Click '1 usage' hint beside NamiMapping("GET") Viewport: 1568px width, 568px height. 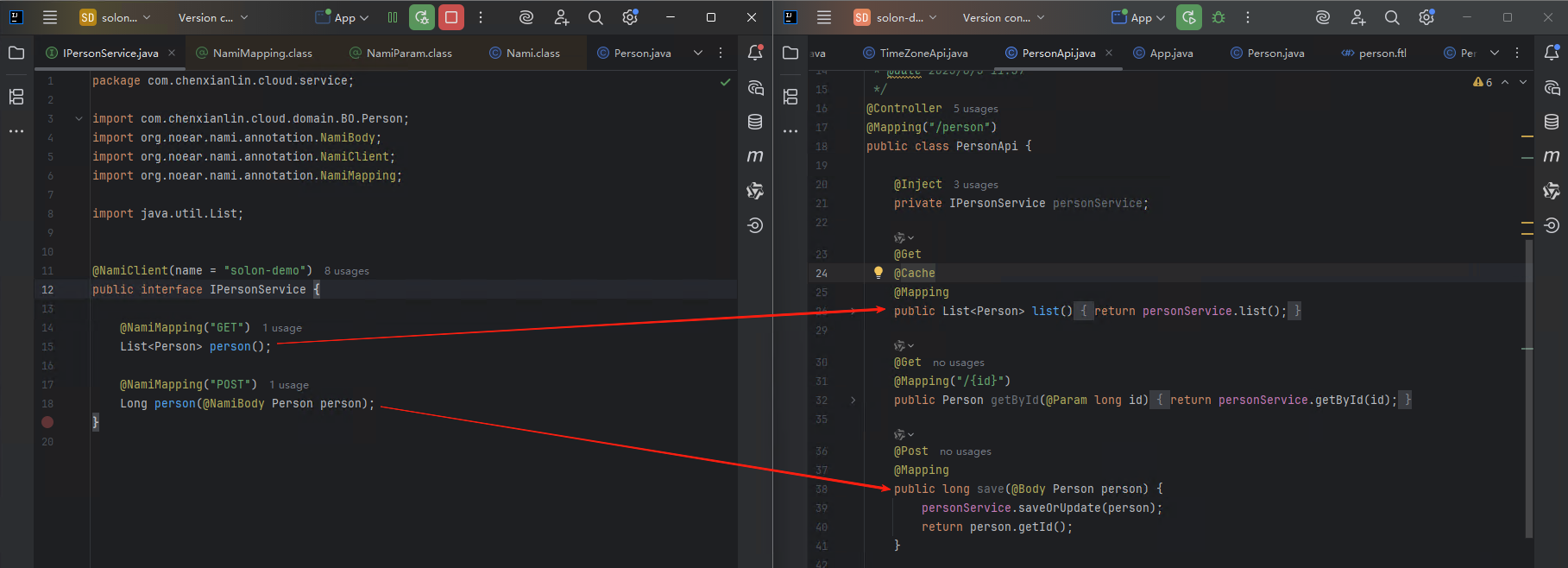click(281, 328)
